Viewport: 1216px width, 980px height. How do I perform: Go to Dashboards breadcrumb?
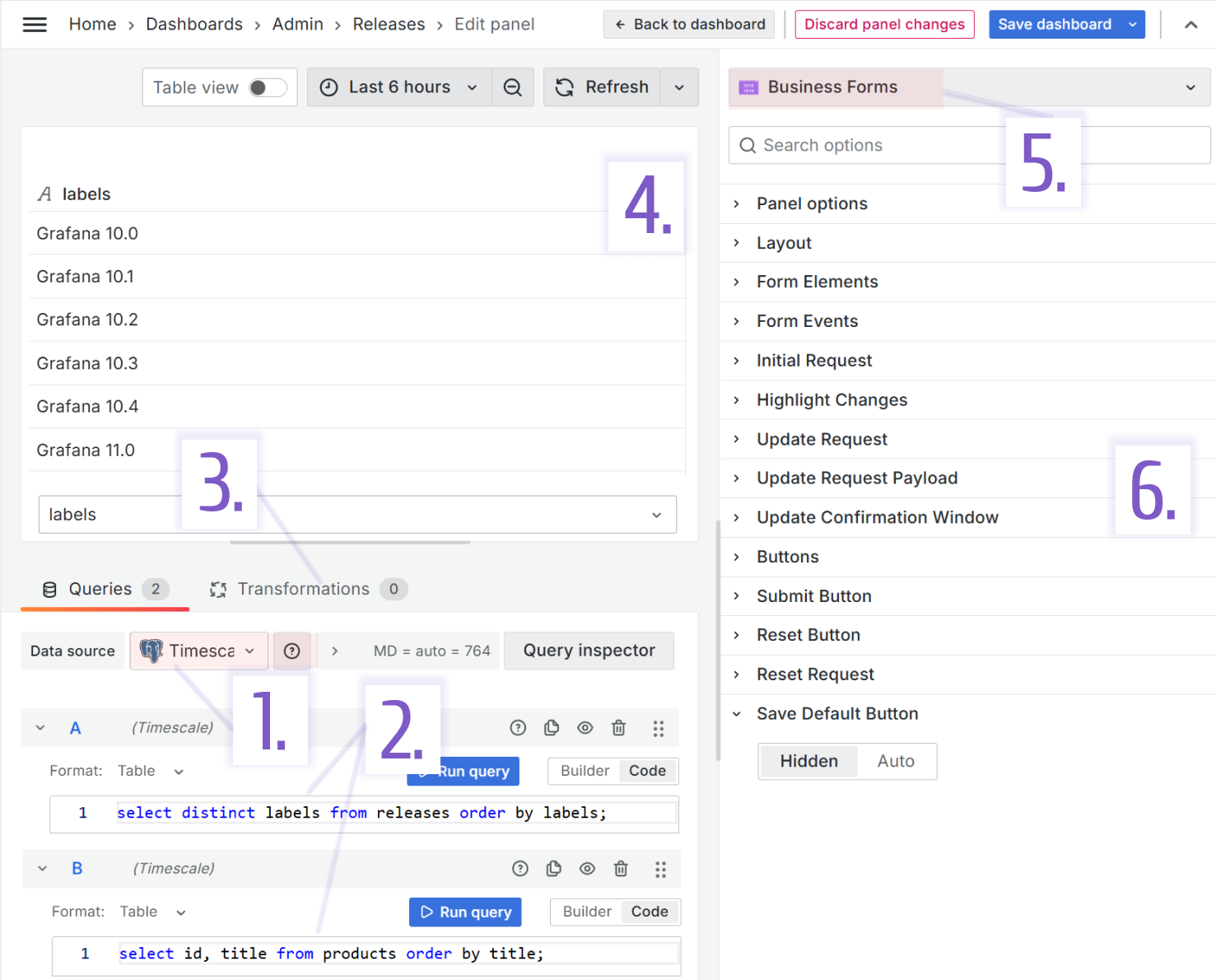[x=194, y=25]
